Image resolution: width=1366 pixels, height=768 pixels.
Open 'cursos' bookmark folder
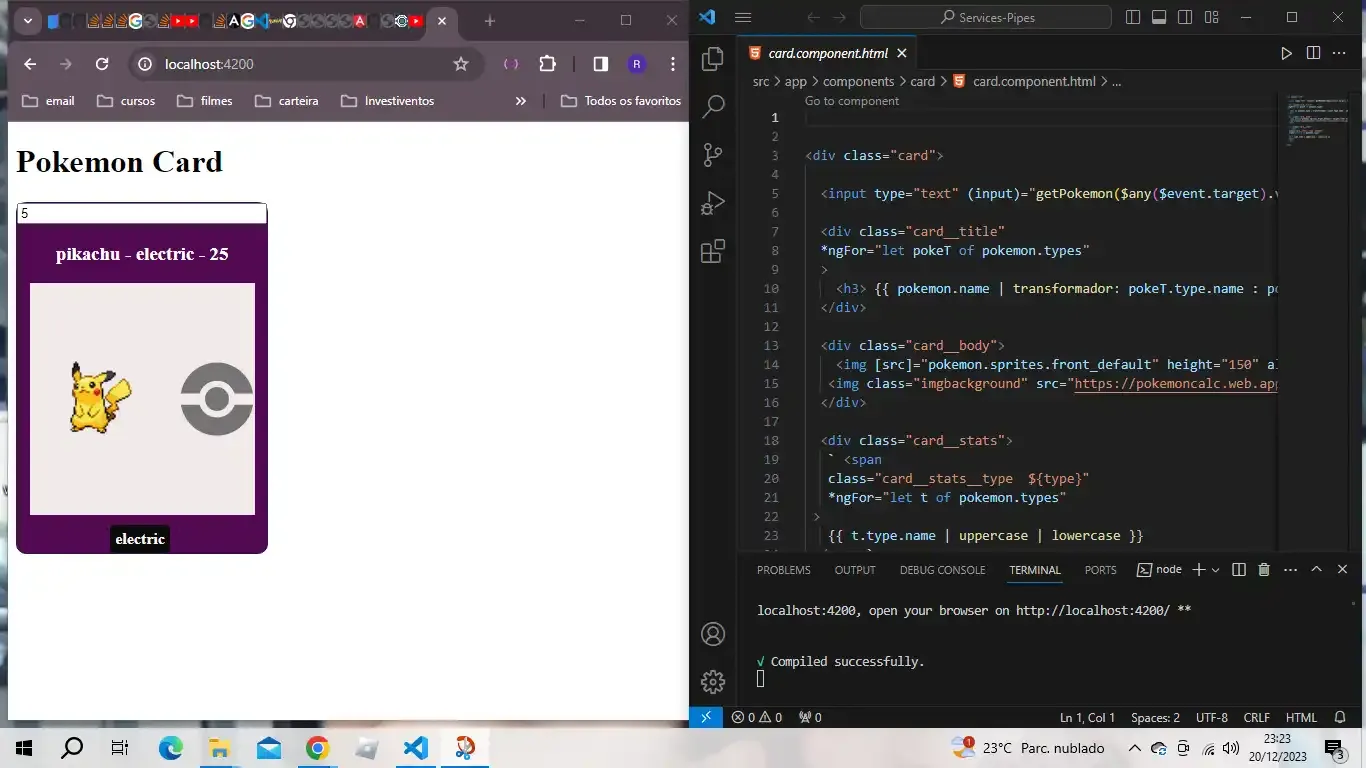click(126, 101)
